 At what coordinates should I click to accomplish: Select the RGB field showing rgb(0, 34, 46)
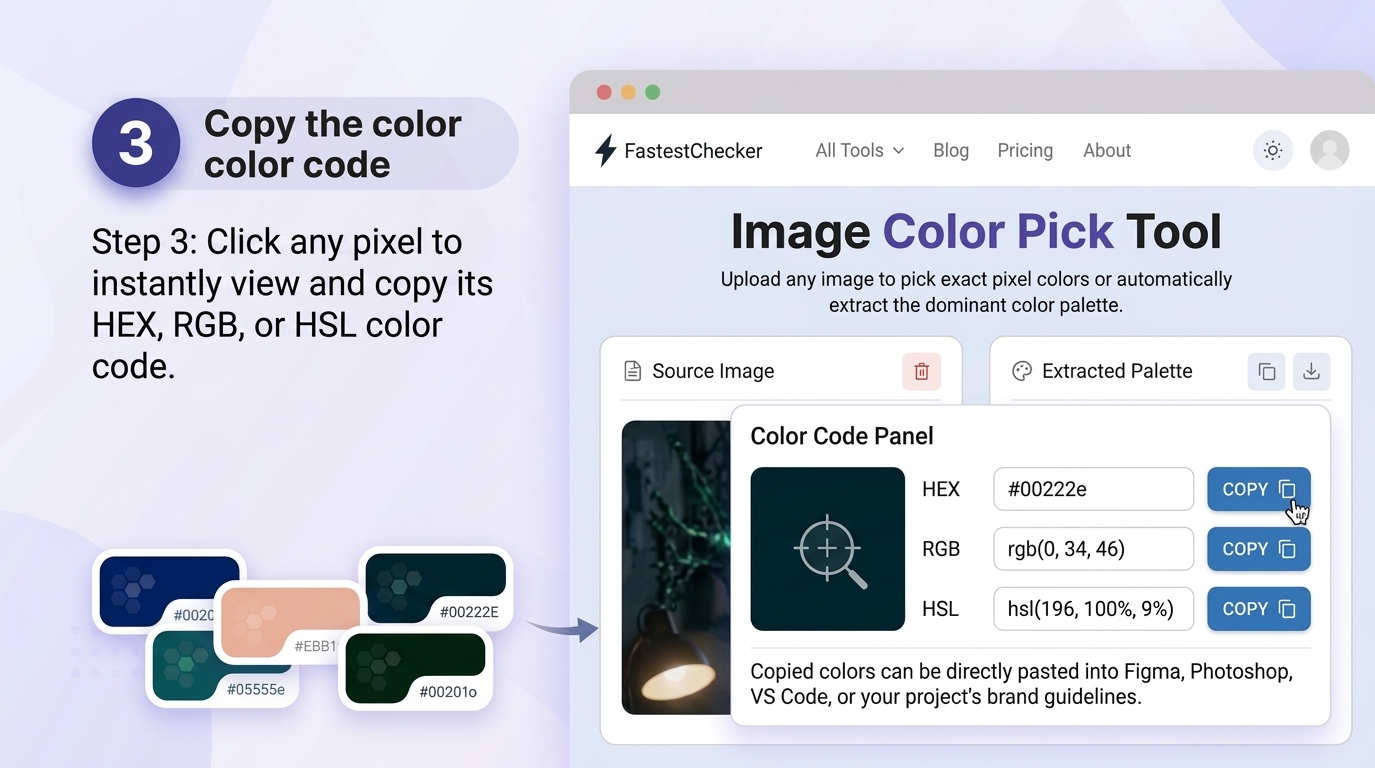[x=1093, y=549]
